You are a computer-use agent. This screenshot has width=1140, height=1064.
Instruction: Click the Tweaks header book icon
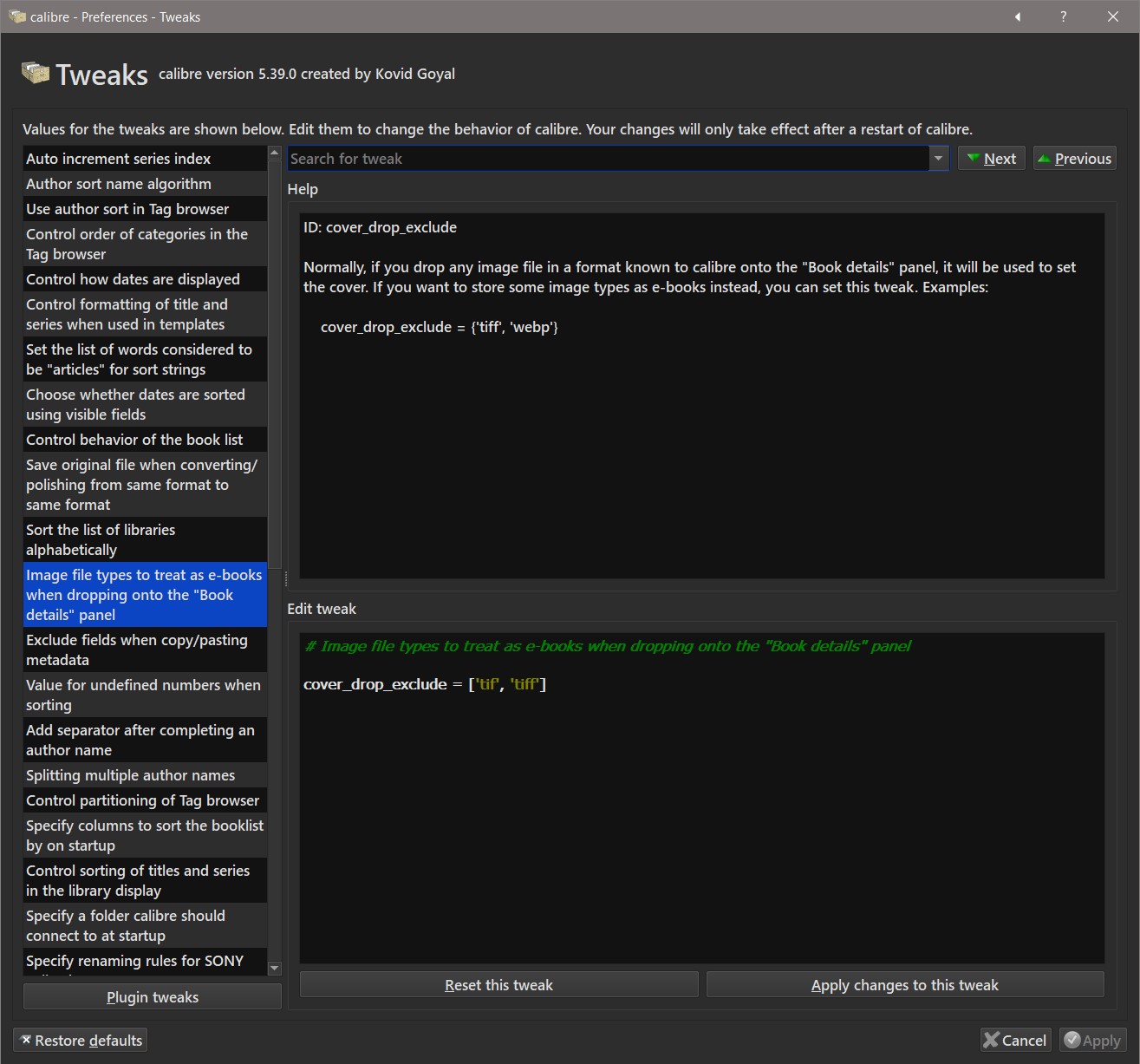36,74
